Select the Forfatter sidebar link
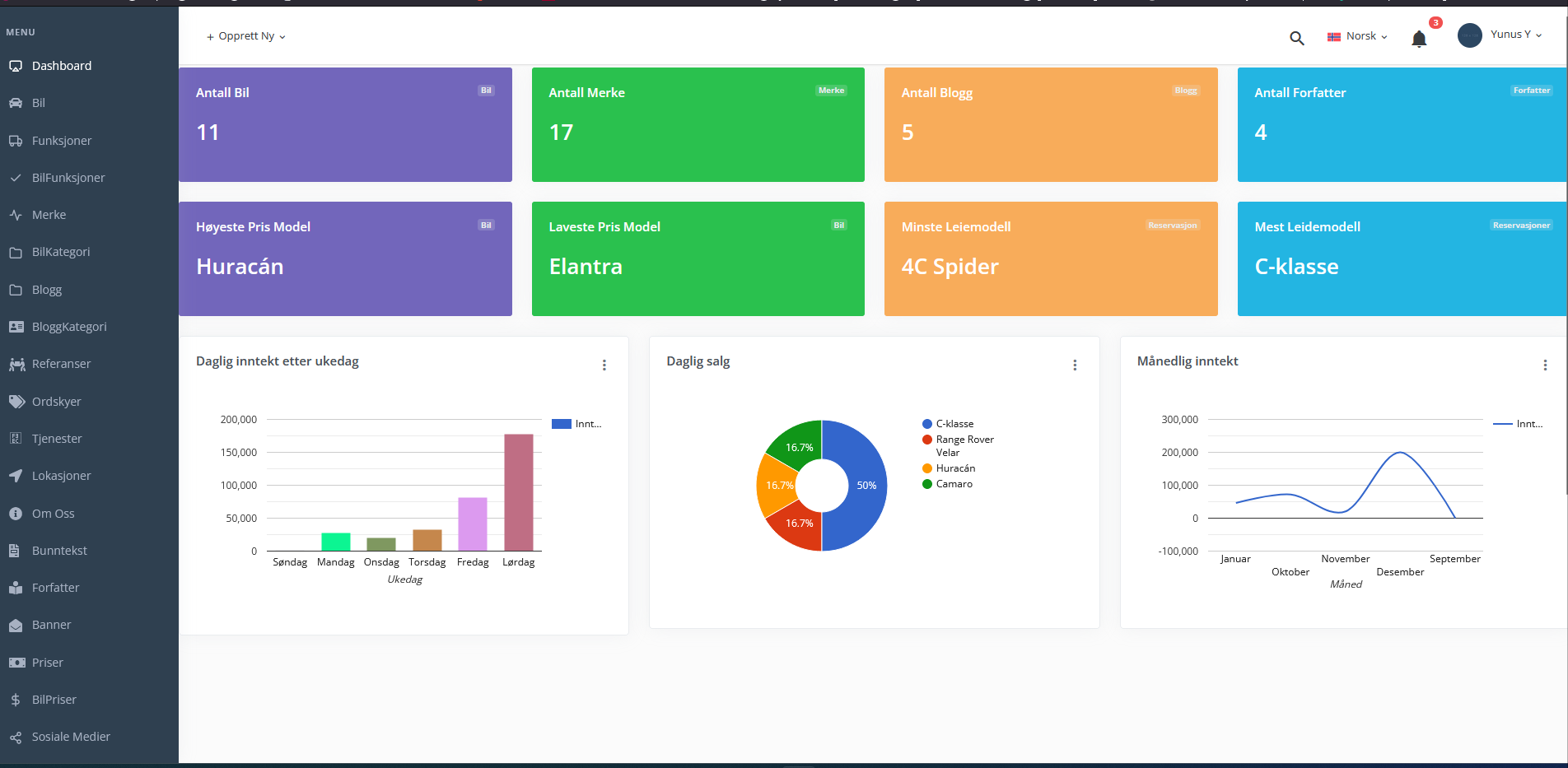The image size is (1568, 768). click(55, 588)
